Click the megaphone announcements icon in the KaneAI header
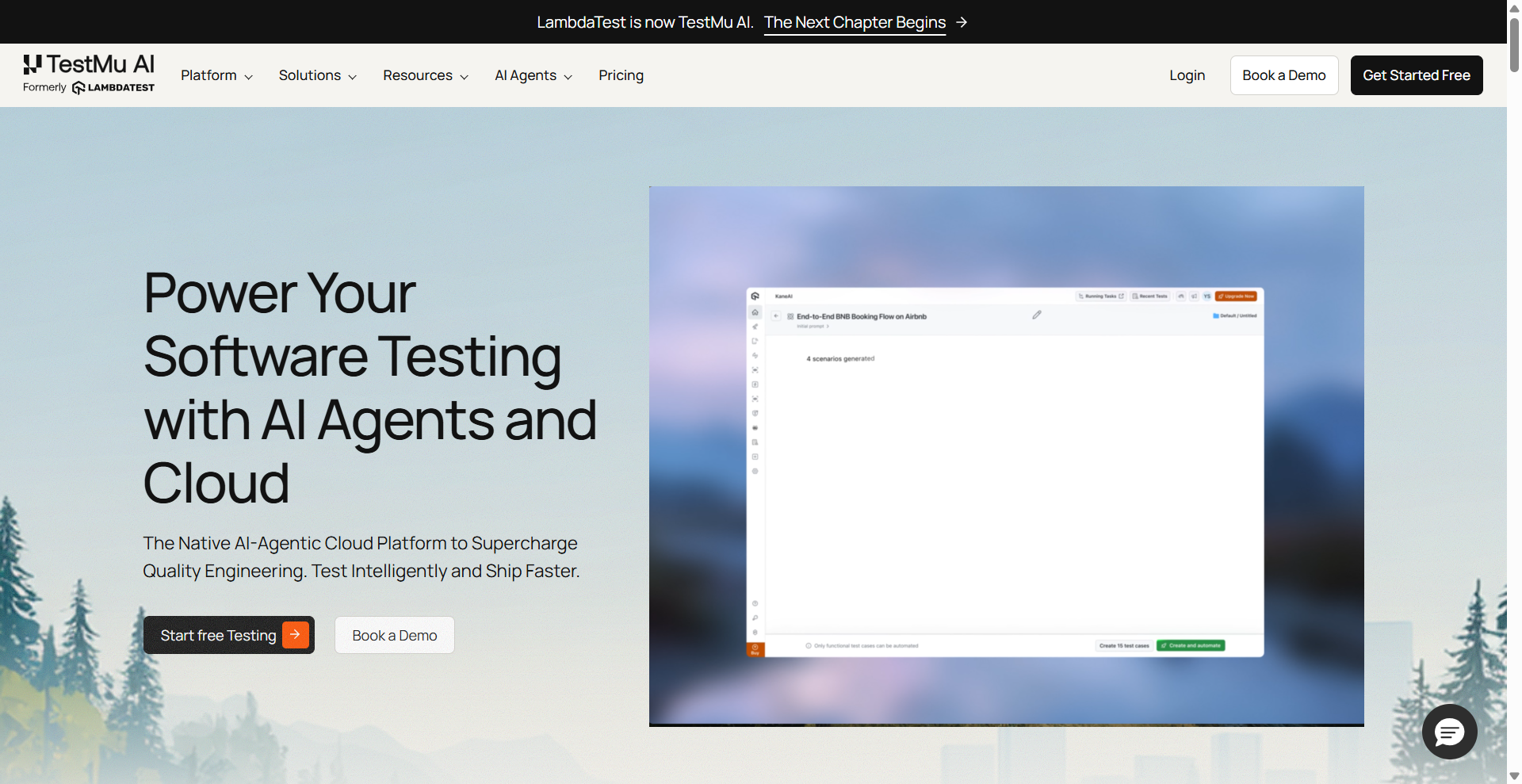This screenshot has height=784, width=1522. (x=1194, y=296)
